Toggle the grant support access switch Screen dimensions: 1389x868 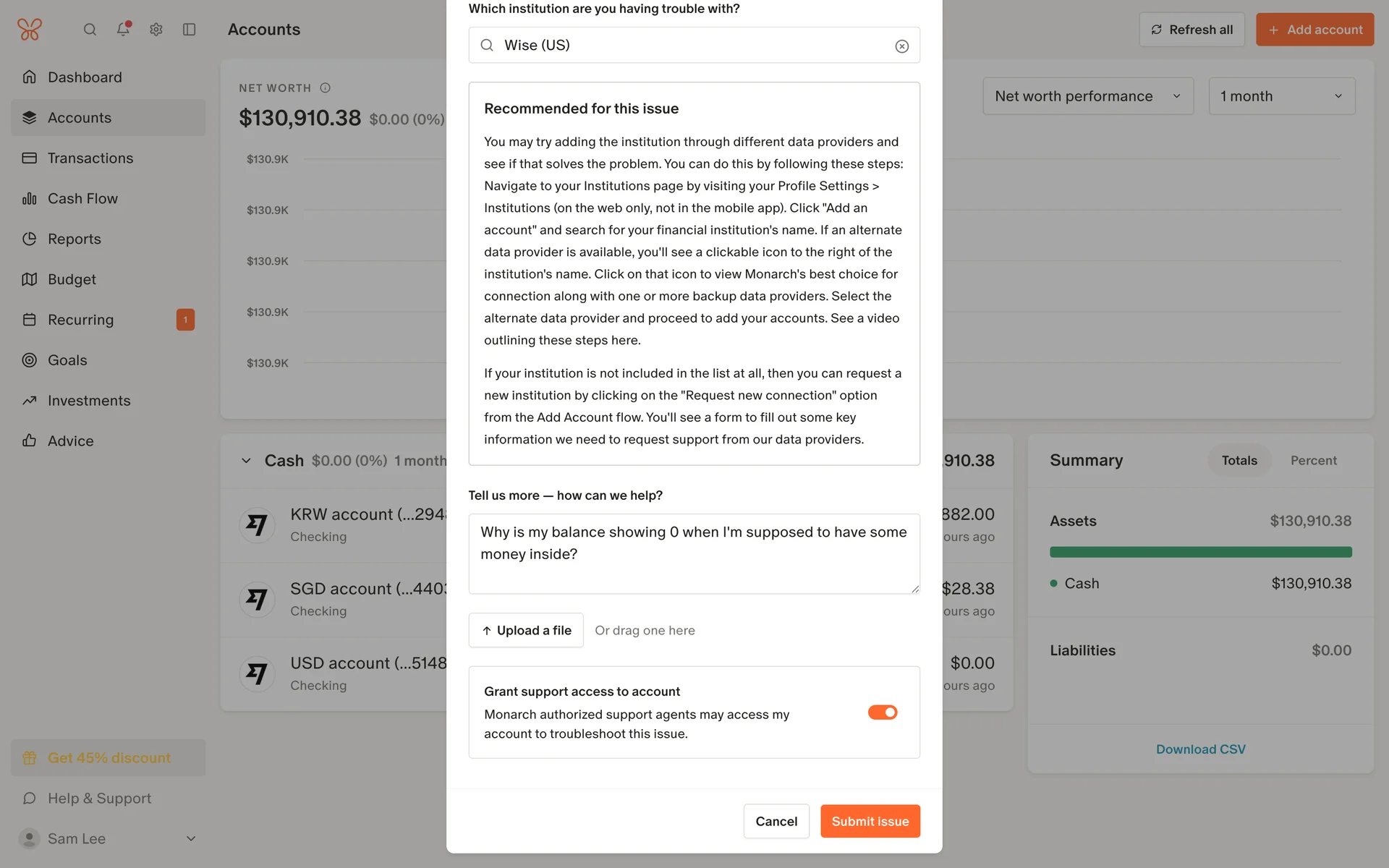882,712
